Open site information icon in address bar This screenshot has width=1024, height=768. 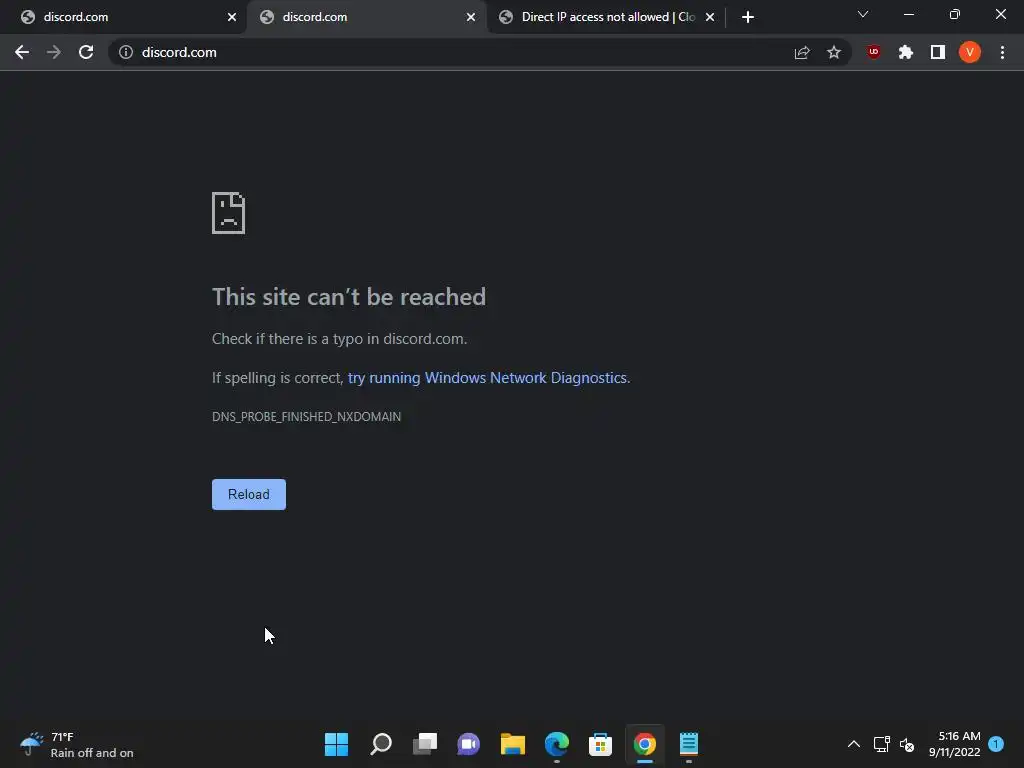[x=125, y=52]
